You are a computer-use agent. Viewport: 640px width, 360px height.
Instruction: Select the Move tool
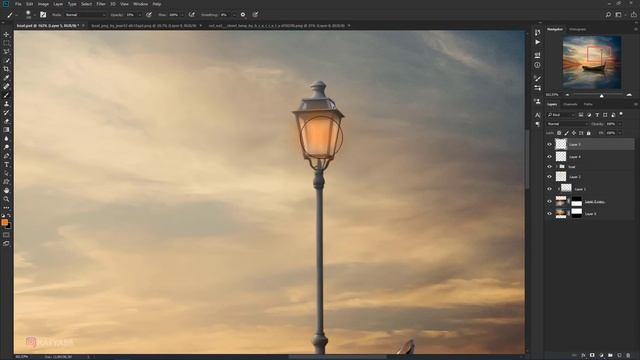click(6, 34)
